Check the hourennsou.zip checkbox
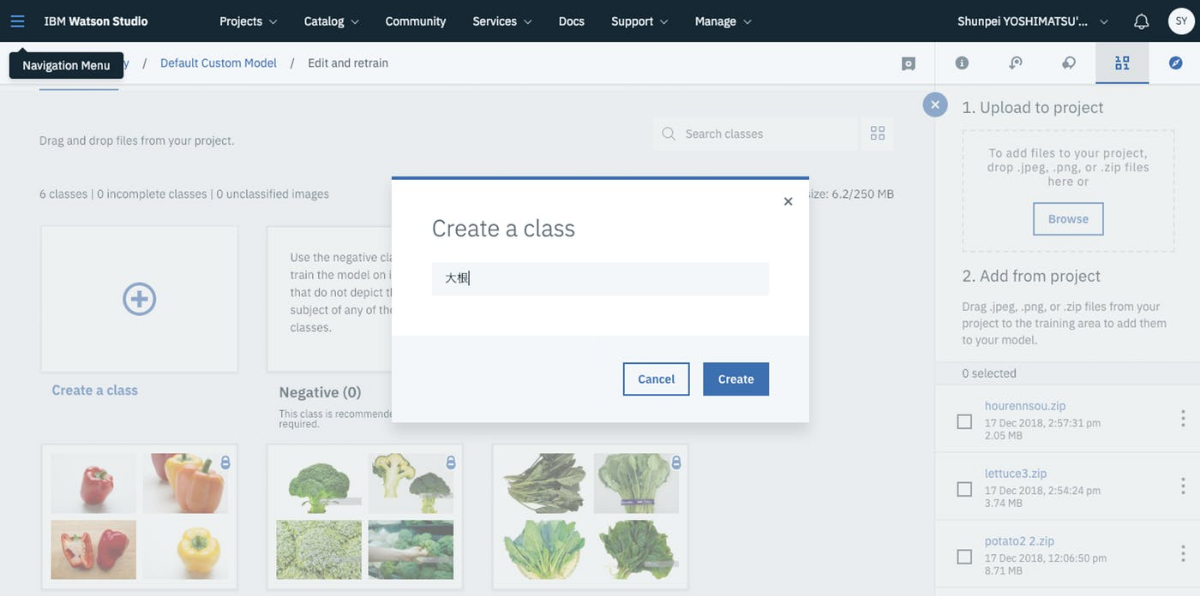1200x596 pixels. (964, 421)
